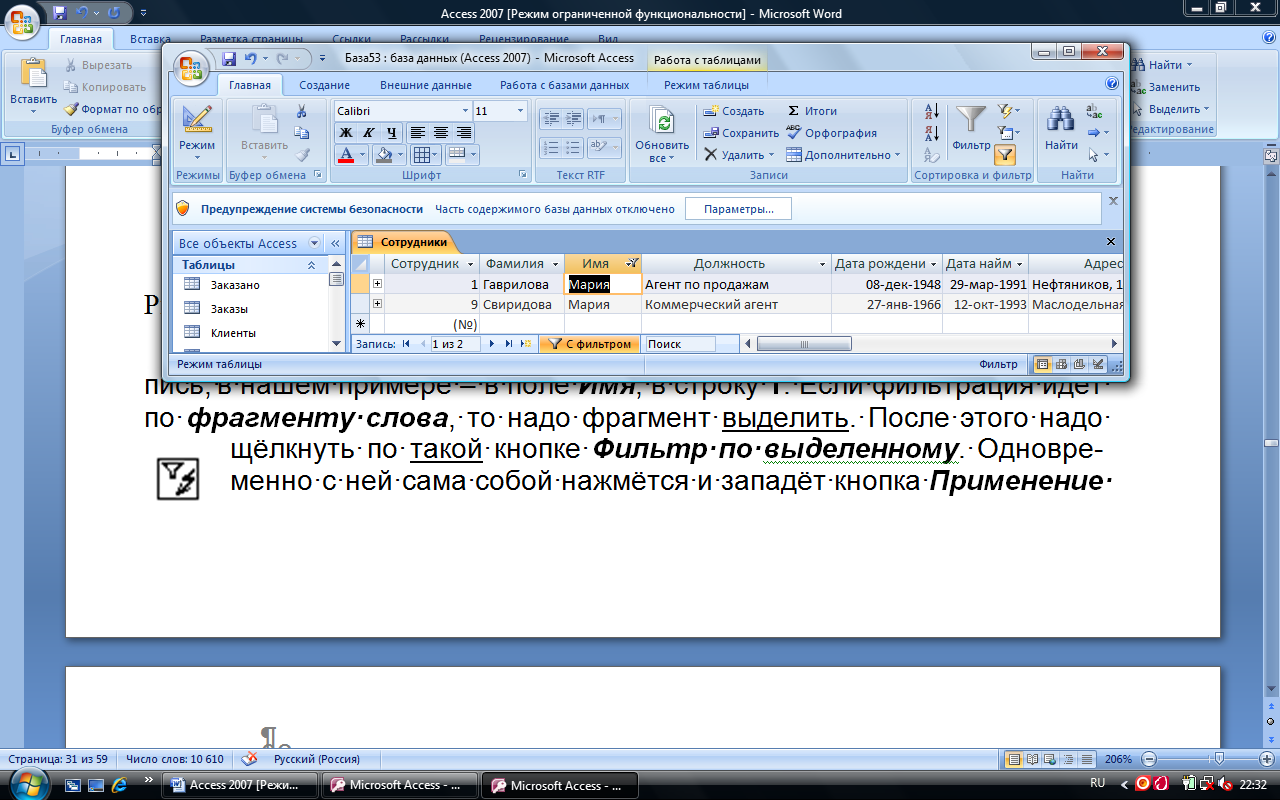
Task: Click Заменить in Word editing group
Action: pos(1167,87)
